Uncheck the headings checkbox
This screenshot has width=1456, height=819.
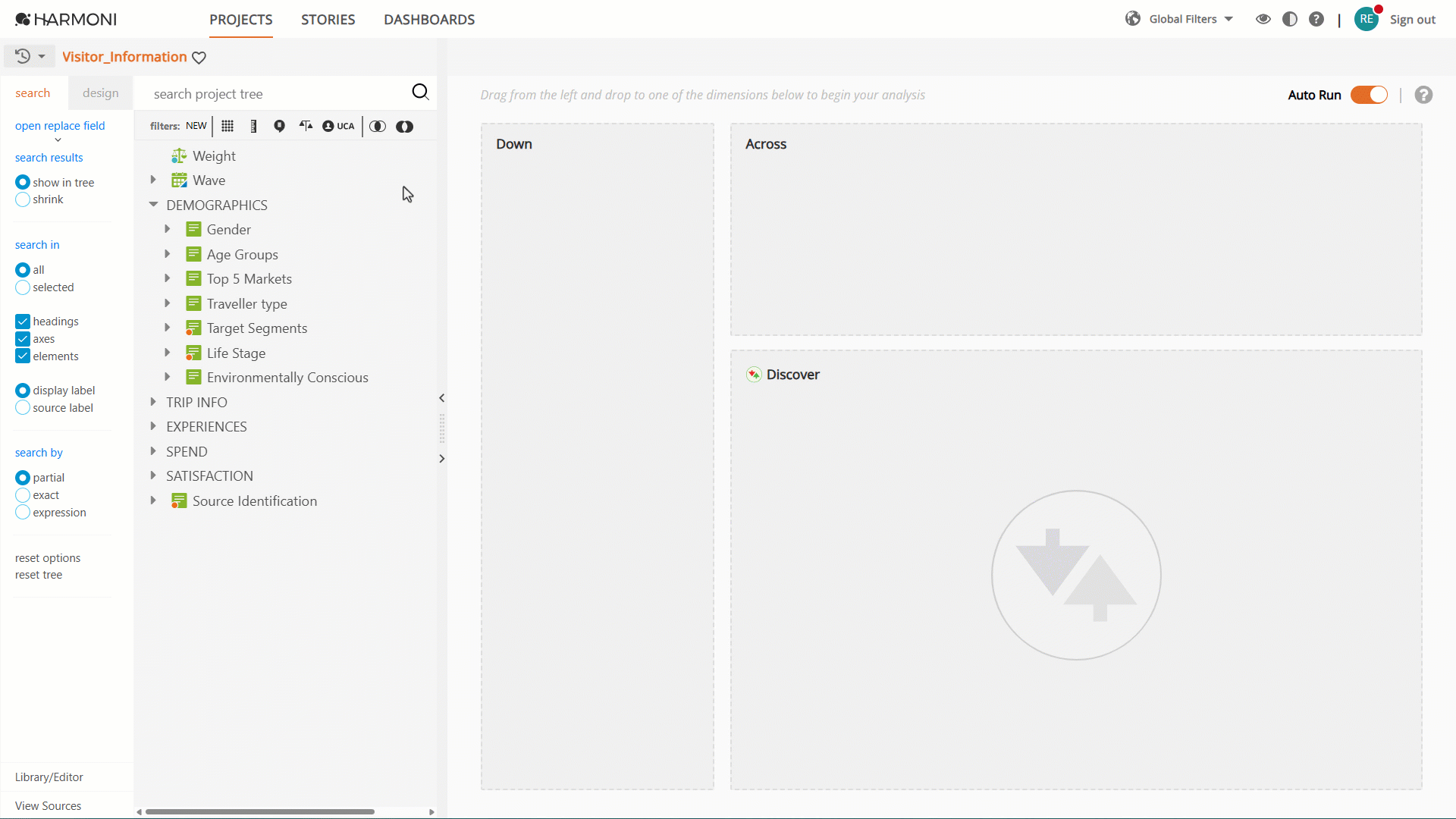23,322
